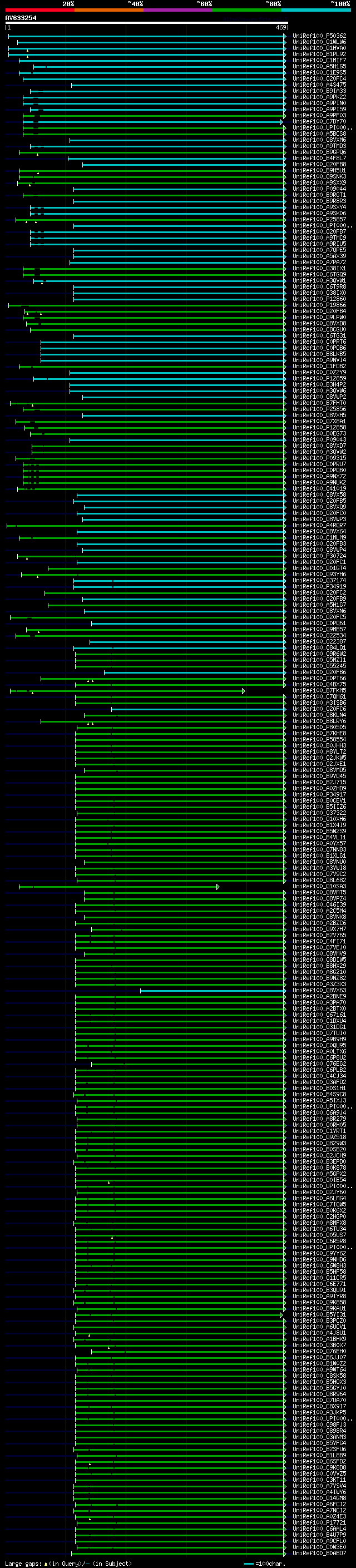
Task: Open hit UniRef100_B1PL92
Action: pyautogui.click(x=319, y=54)
